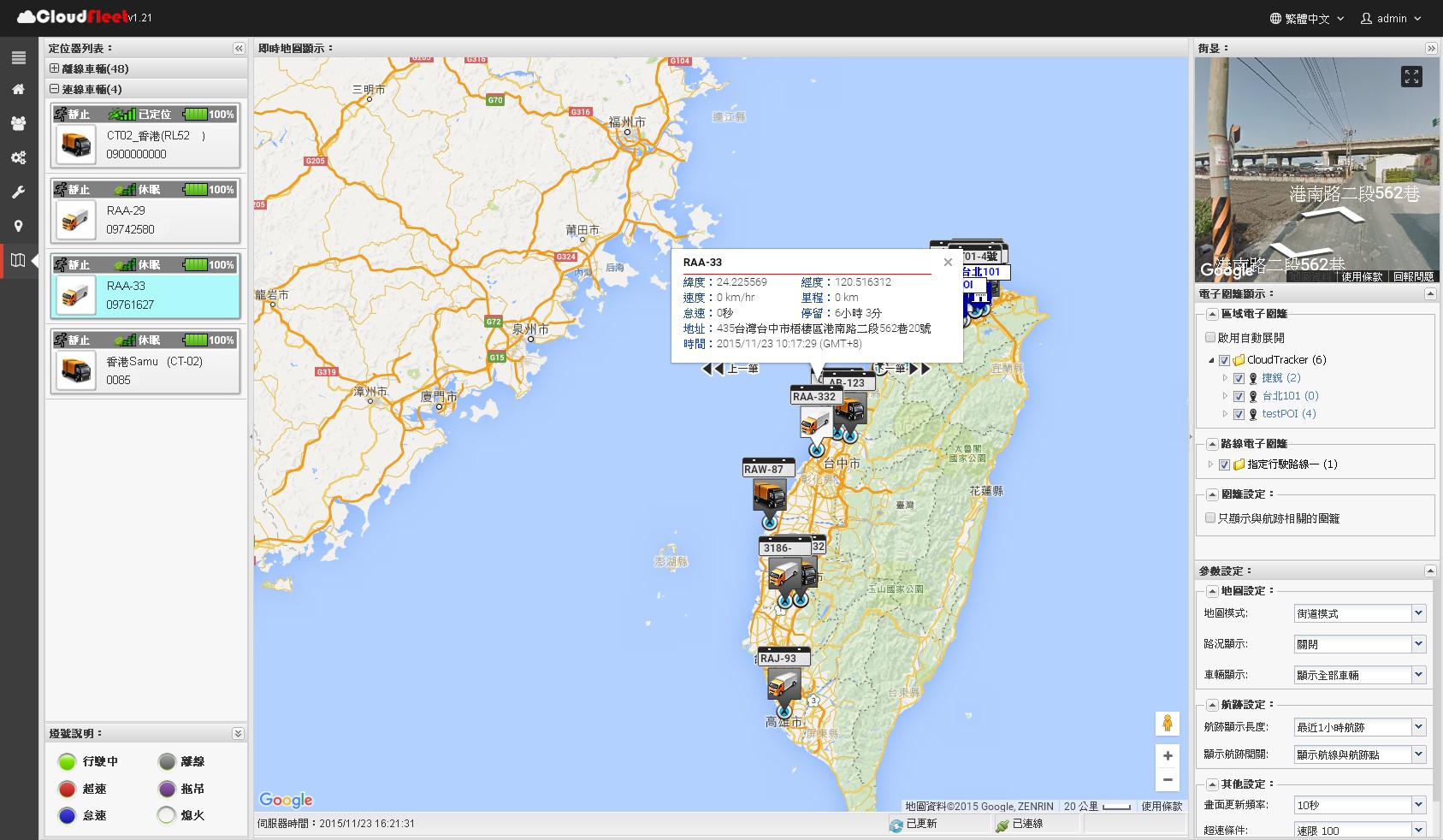Open the users group icon in the sidebar
1443x840 pixels.
coord(18,123)
